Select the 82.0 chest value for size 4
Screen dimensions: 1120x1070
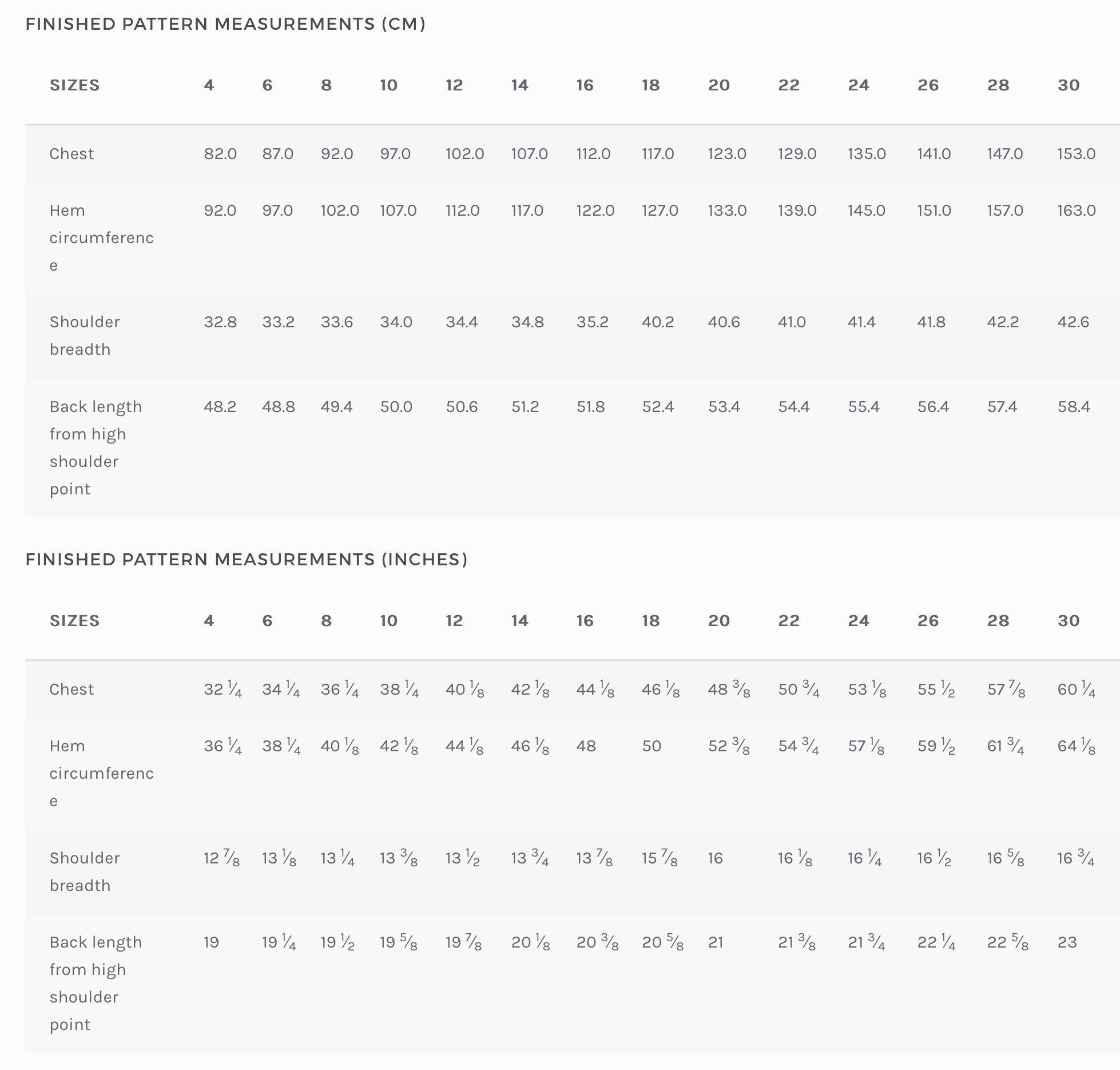click(220, 154)
